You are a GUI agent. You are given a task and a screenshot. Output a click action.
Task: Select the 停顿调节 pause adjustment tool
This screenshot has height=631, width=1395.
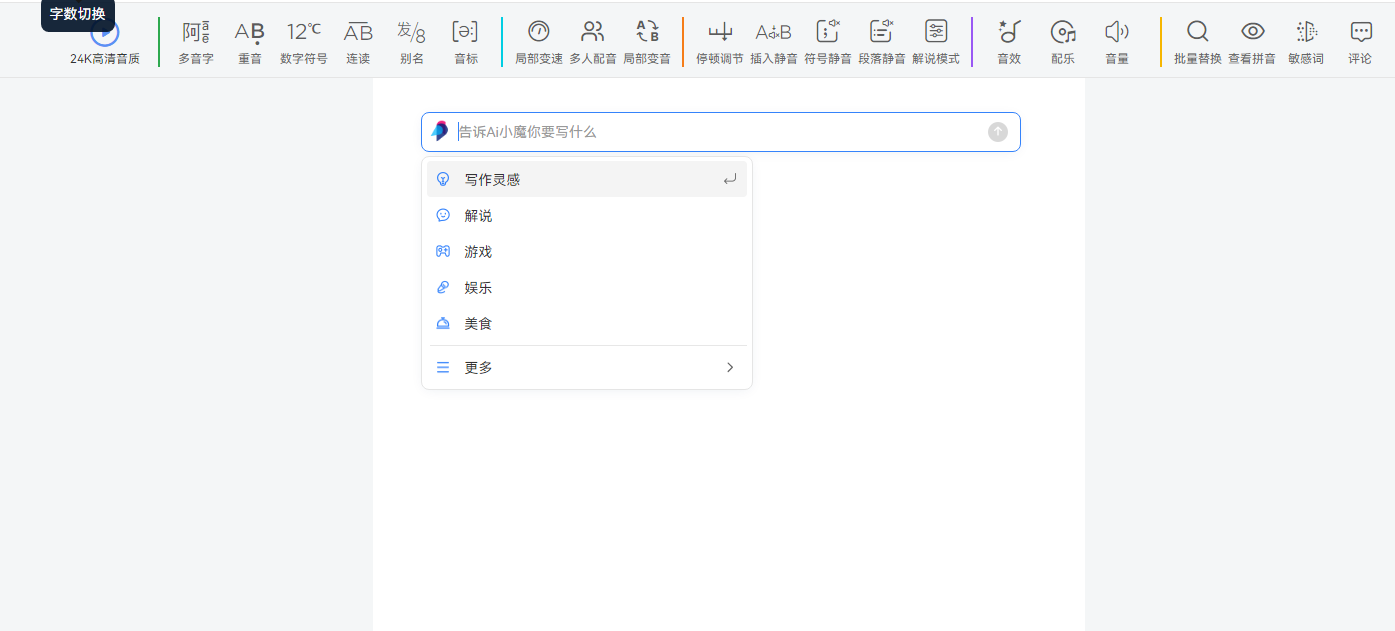(720, 33)
